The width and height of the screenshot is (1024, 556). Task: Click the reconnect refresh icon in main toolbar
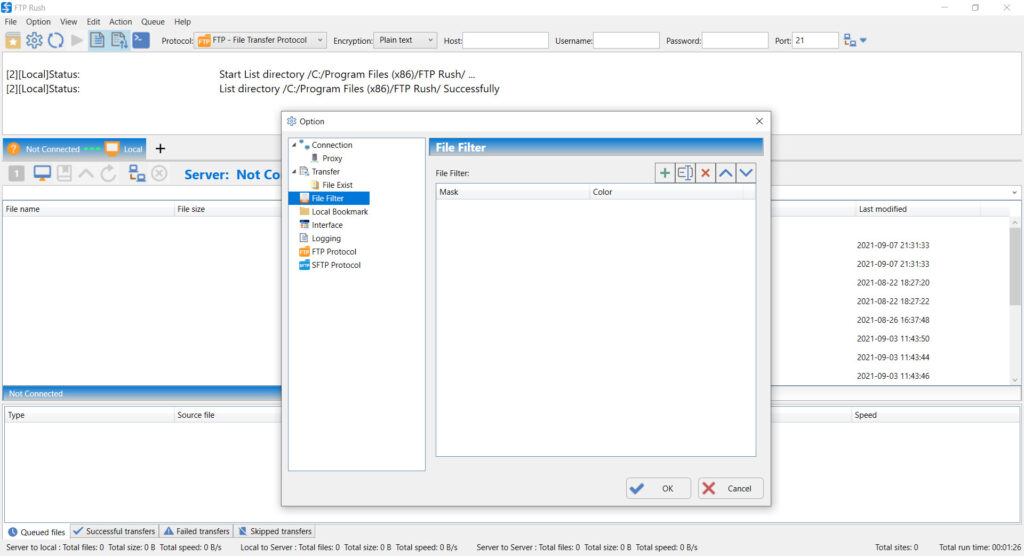56,41
